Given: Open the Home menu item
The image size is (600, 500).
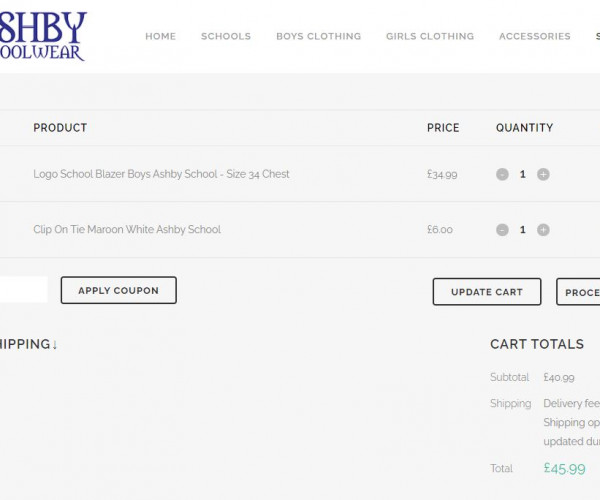Looking at the screenshot, I should click(x=160, y=36).
